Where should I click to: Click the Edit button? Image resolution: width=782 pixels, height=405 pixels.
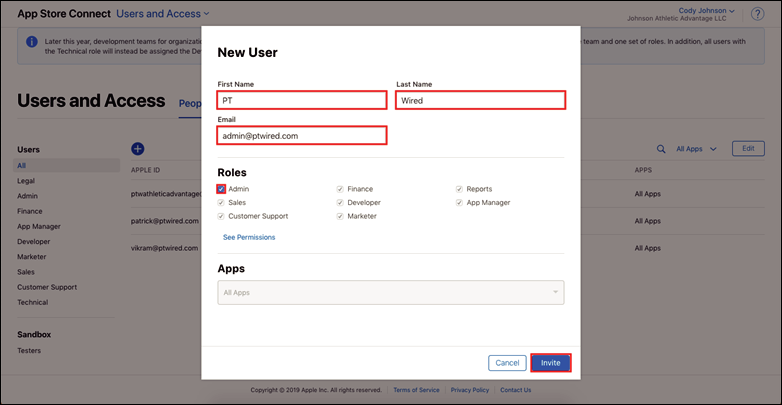pyautogui.click(x=748, y=149)
